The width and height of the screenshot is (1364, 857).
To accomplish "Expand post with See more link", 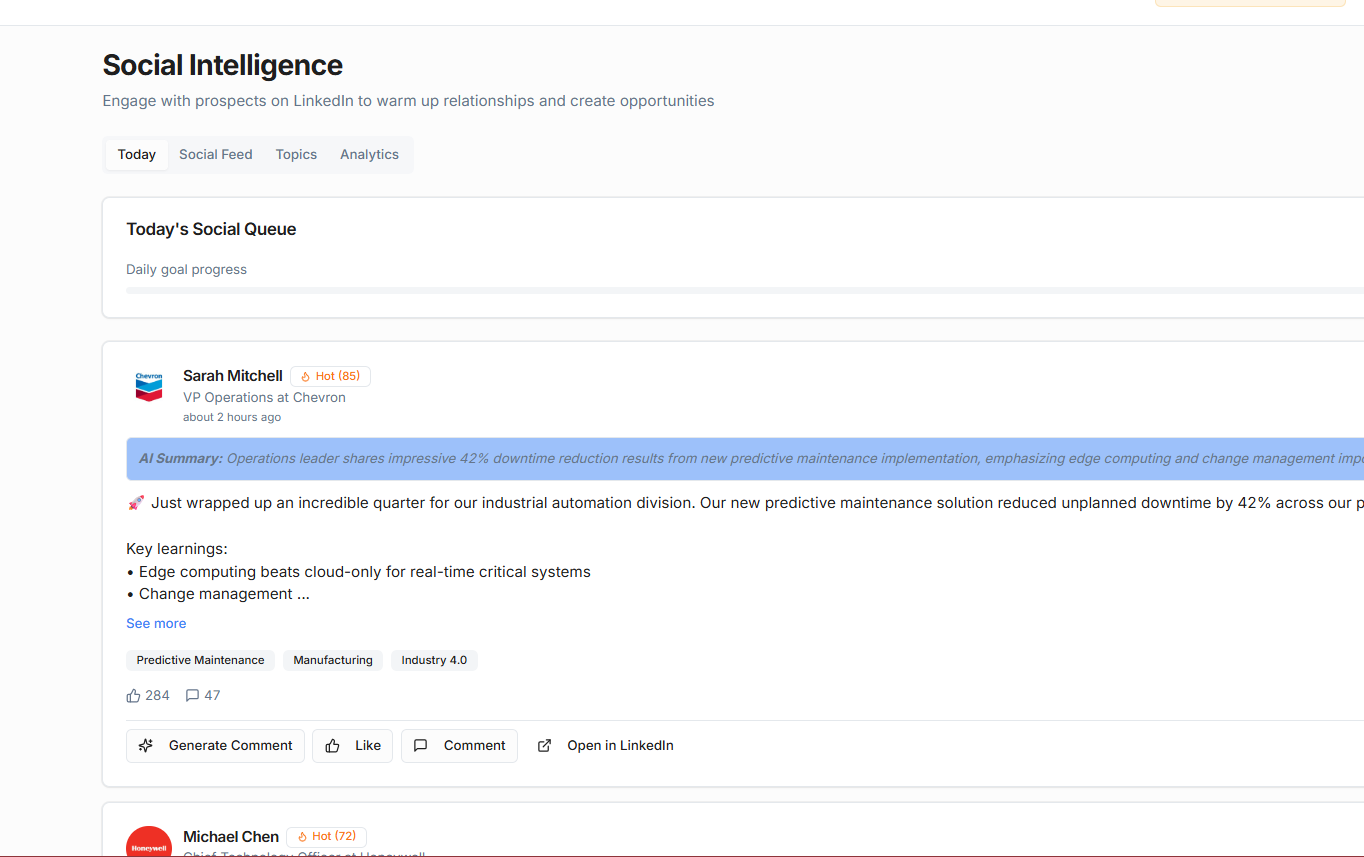I will pos(156,623).
